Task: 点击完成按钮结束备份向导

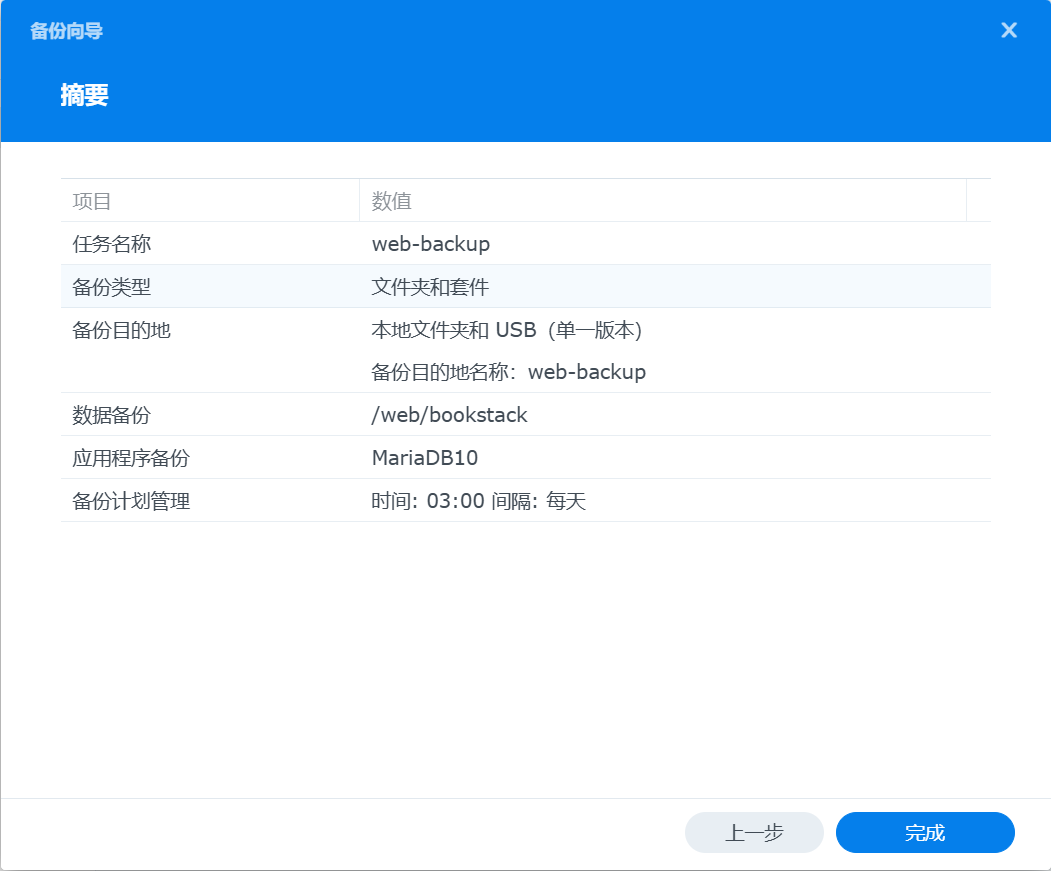Action: 924,832
